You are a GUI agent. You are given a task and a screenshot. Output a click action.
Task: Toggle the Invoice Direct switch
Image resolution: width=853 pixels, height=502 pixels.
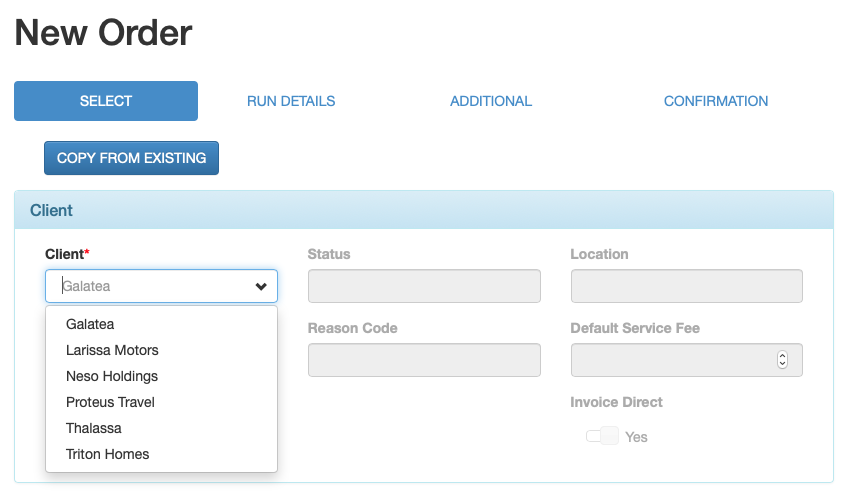(x=602, y=436)
